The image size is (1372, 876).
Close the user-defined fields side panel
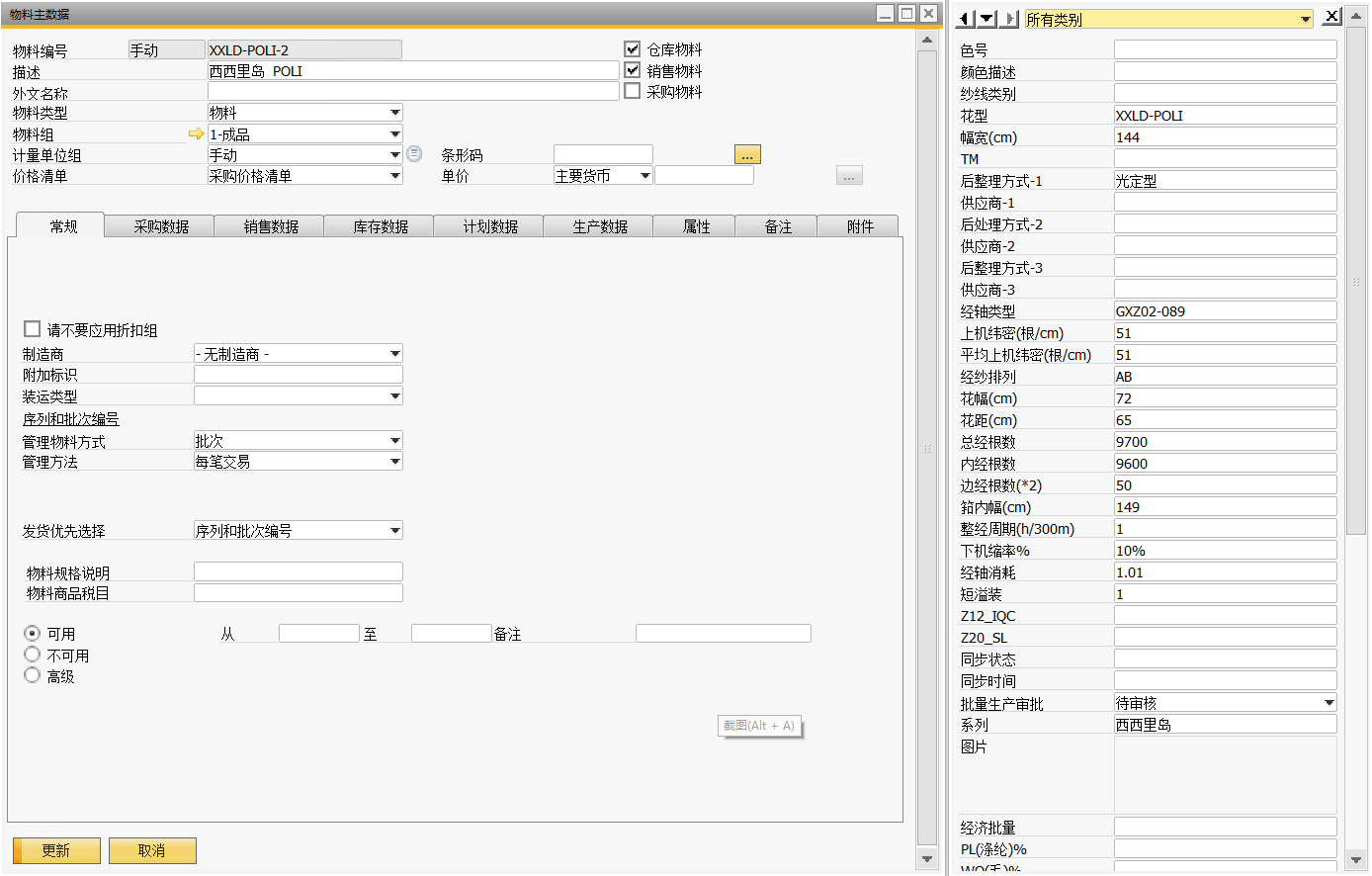tap(1331, 16)
